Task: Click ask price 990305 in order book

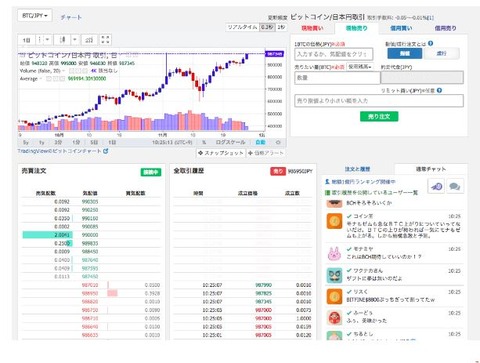Action: 90,202
